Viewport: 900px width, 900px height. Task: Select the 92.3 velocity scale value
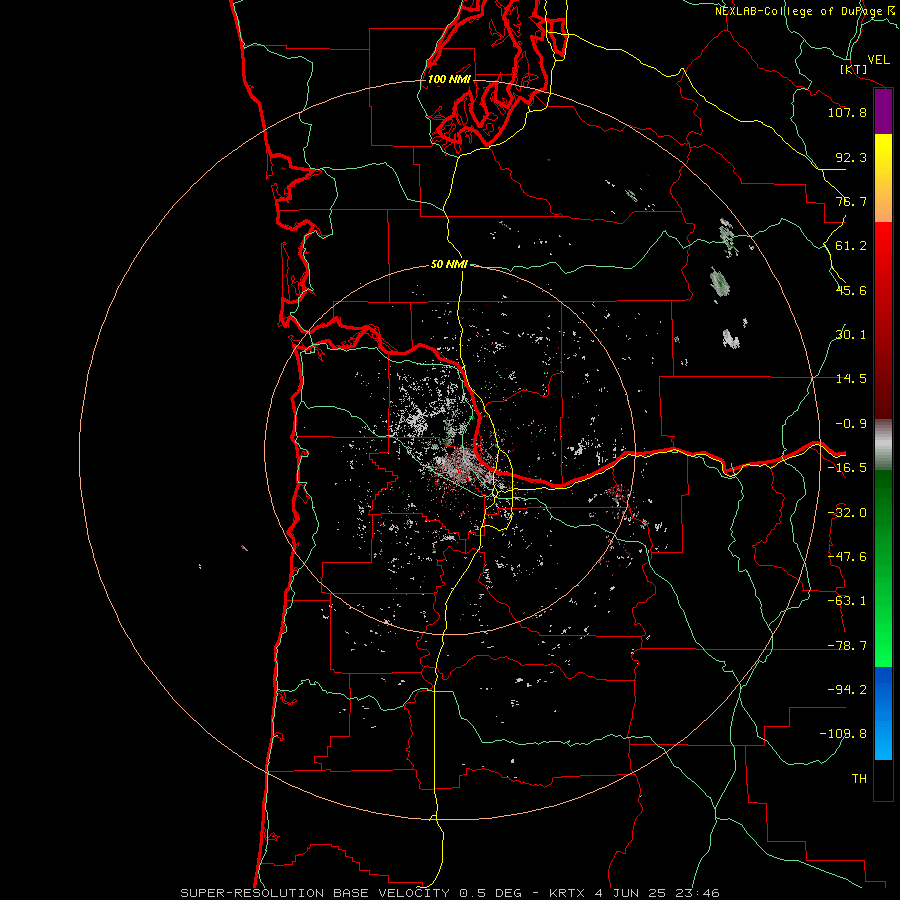(851, 157)
